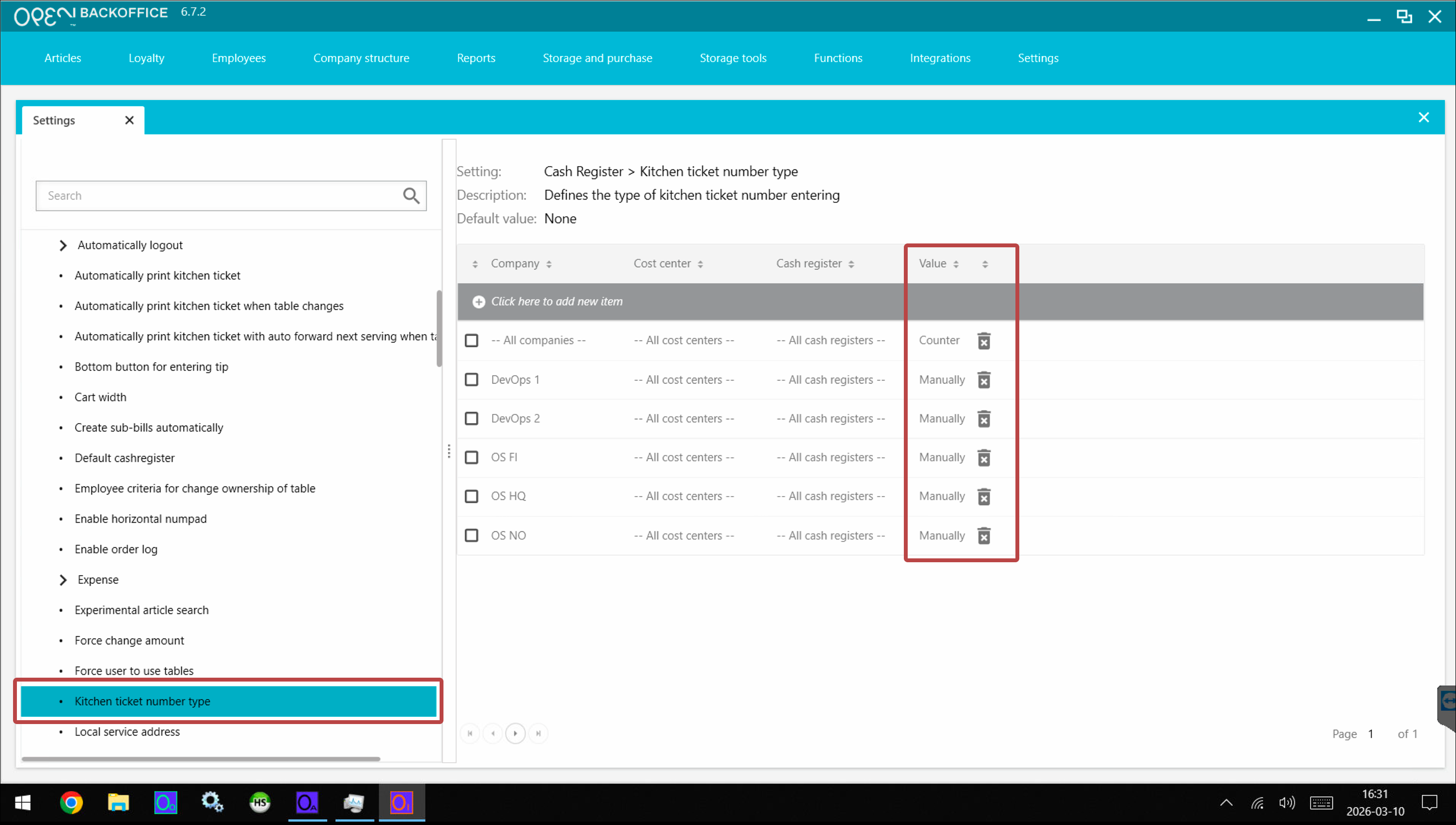Remove the OS NO row with trash icon
The height and width of the screenshot is (825, 1456).
click(984, 536)
